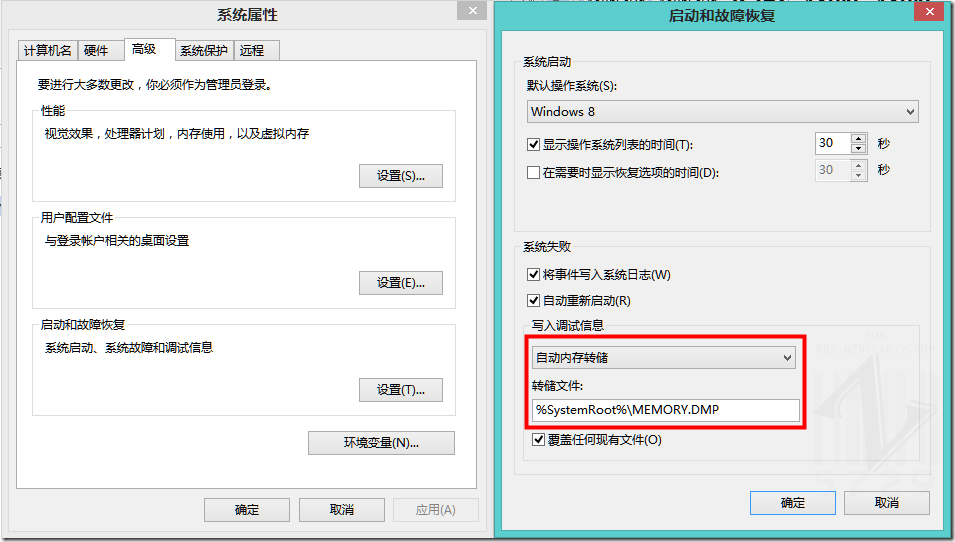Open the 默认操作系统 dropdown showing Windows 8

pos(722,112)
